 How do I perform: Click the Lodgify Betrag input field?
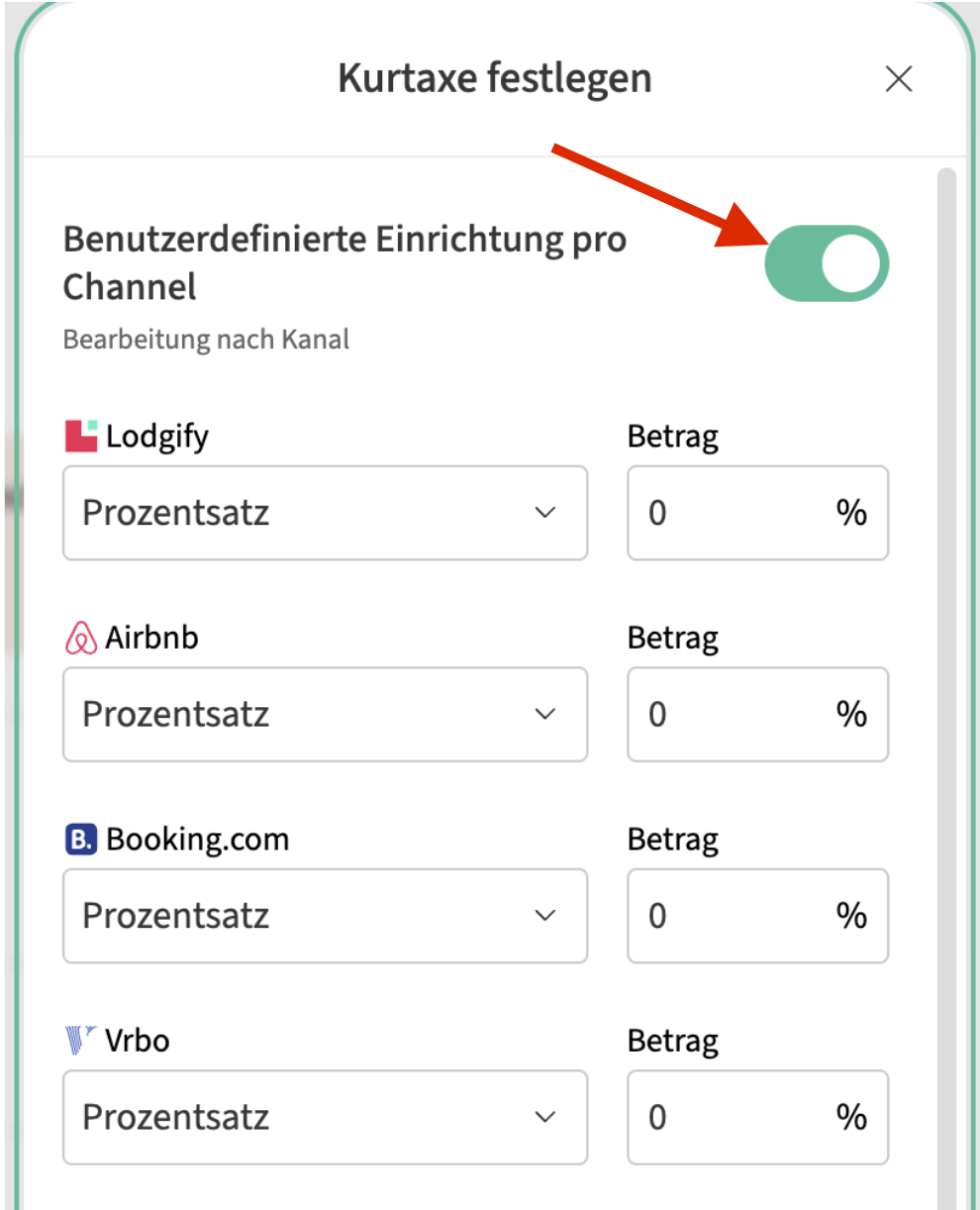pos(733,513)
